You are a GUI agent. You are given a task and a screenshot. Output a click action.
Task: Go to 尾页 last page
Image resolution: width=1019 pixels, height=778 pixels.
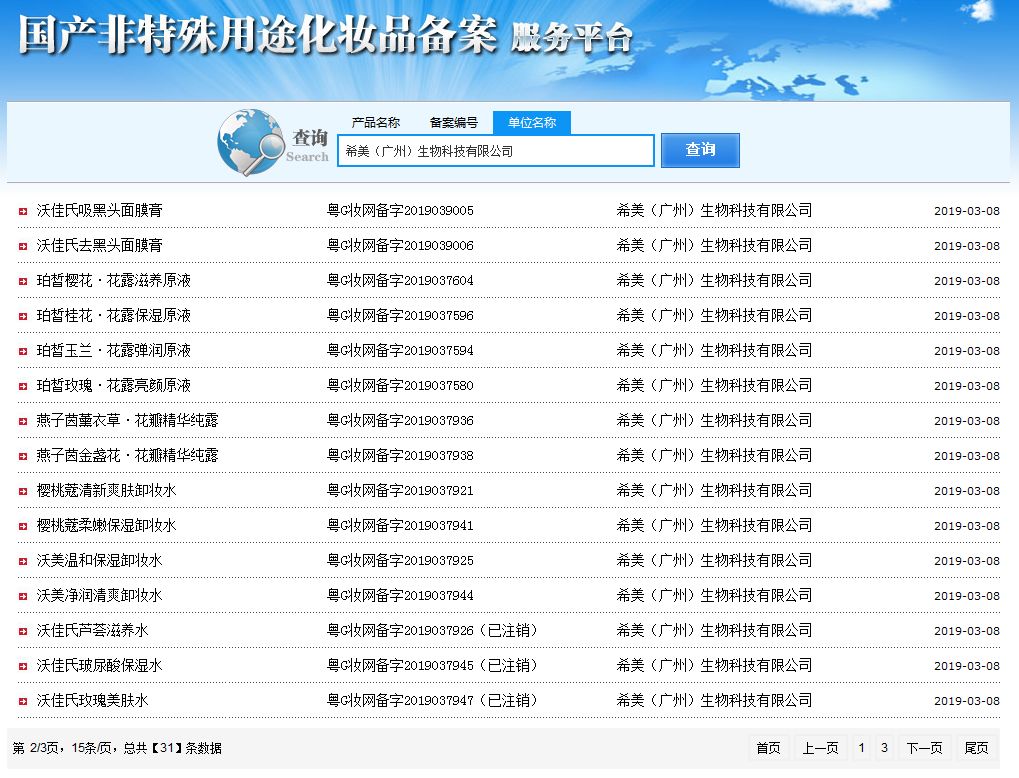tap(976, 748)
